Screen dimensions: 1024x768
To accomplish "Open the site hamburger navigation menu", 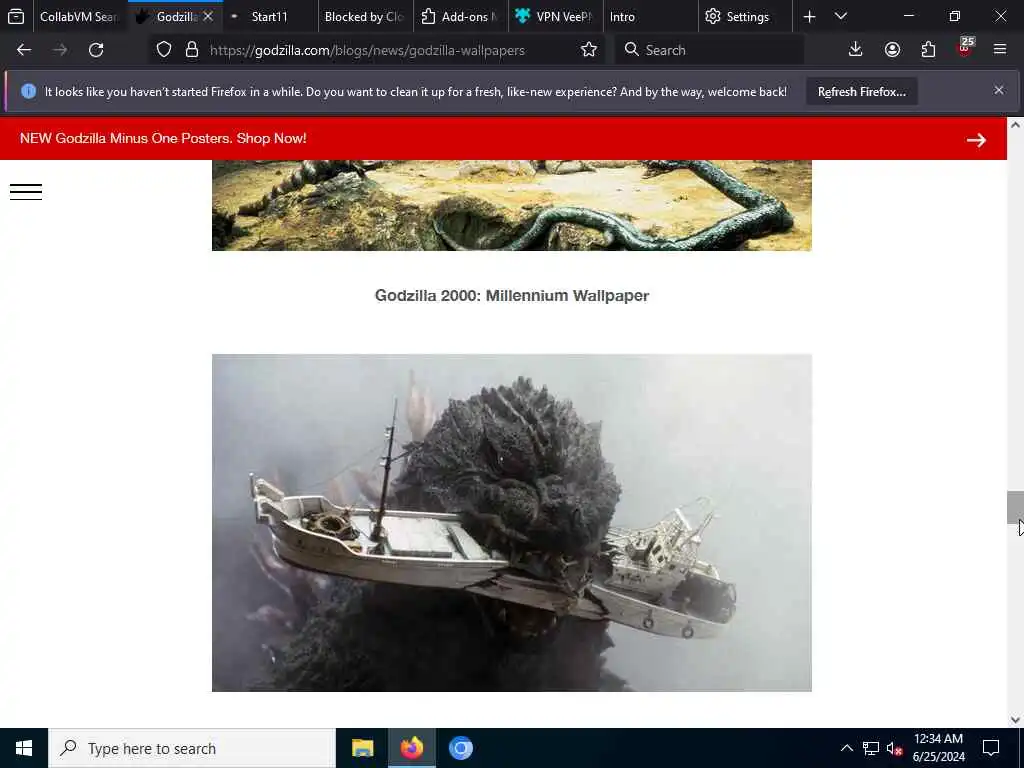I will 26,192.
